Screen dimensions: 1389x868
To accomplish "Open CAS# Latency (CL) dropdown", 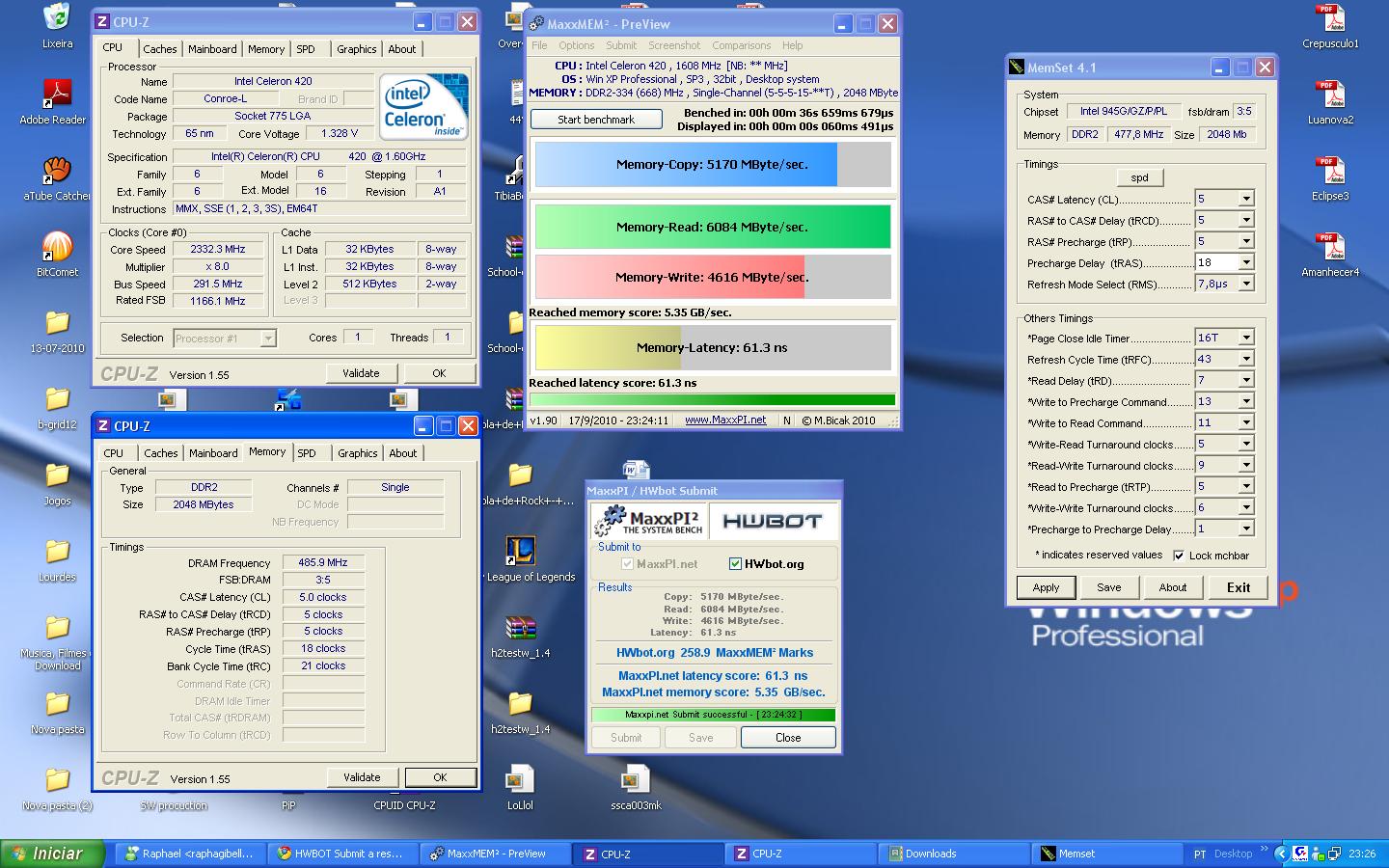I will 1246,199.
